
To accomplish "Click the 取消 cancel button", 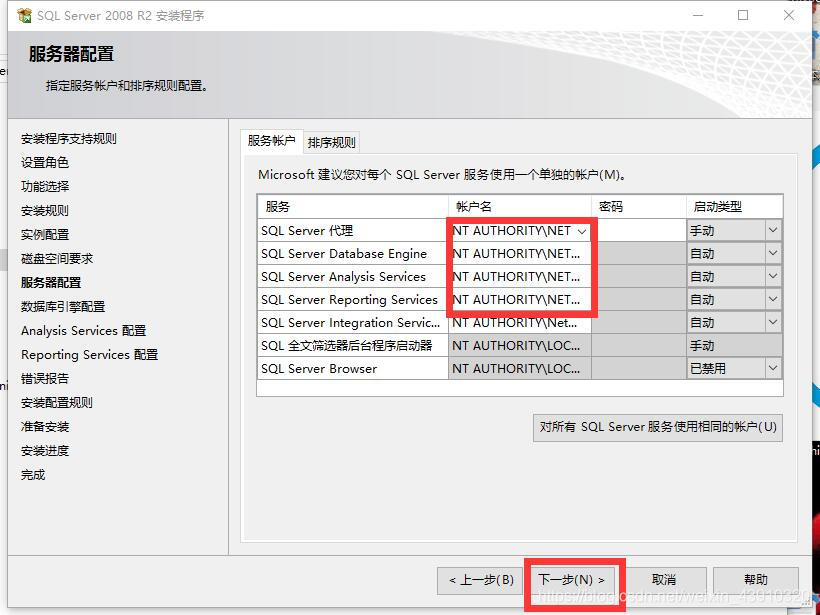I will [x=664, y=580].
